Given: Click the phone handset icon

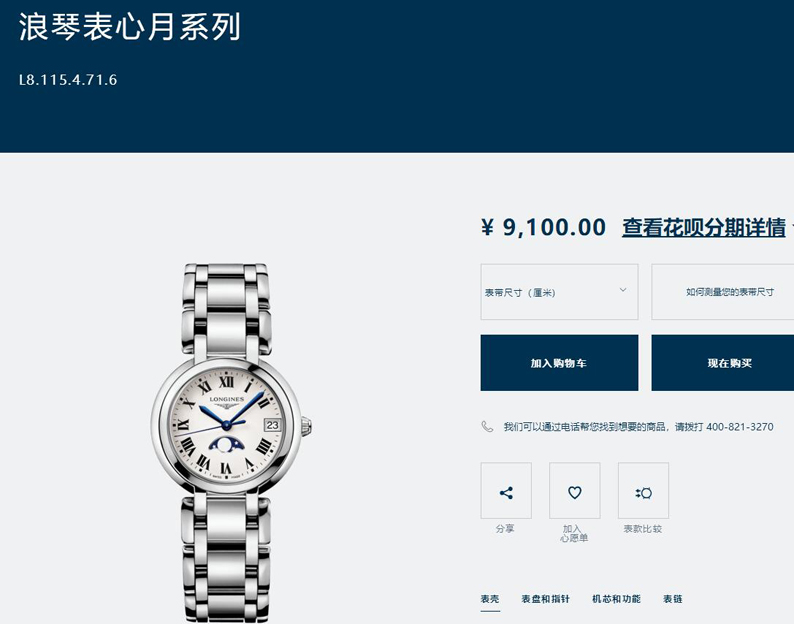Looking at the screenshot, I should 487,426.
